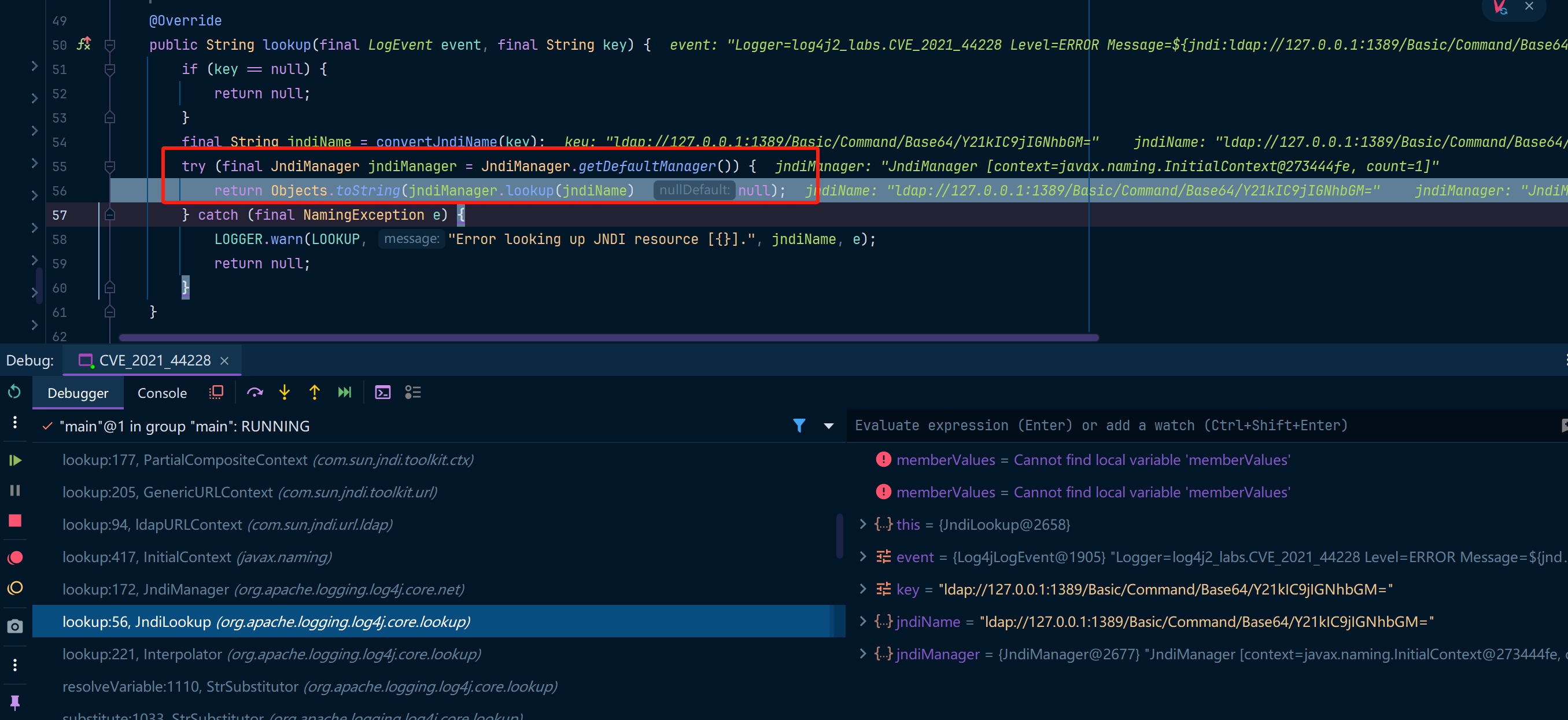Trace current stream chain

pyautogui.click(x=413, y=393)
